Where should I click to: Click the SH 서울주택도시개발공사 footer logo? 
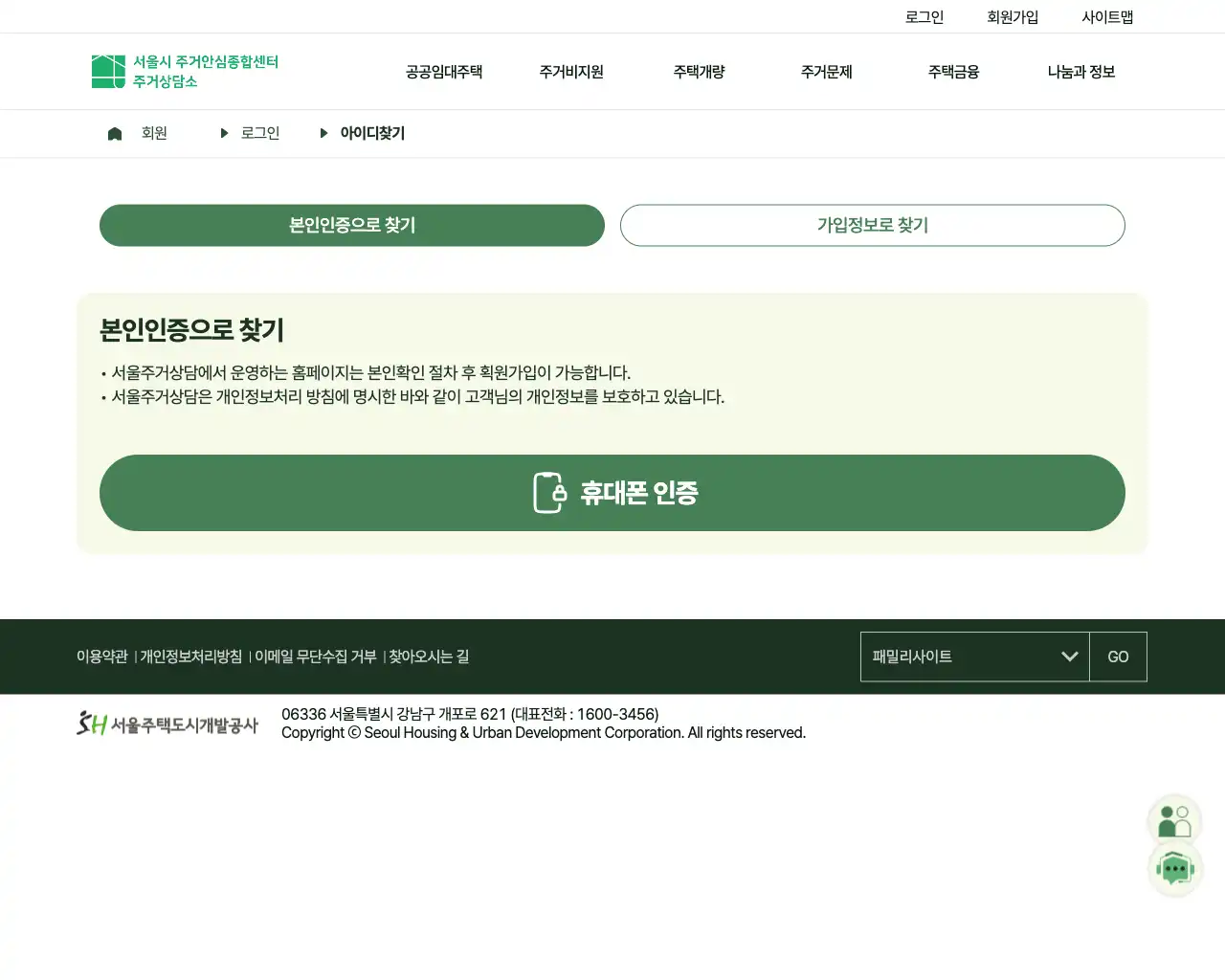point(167,723)
